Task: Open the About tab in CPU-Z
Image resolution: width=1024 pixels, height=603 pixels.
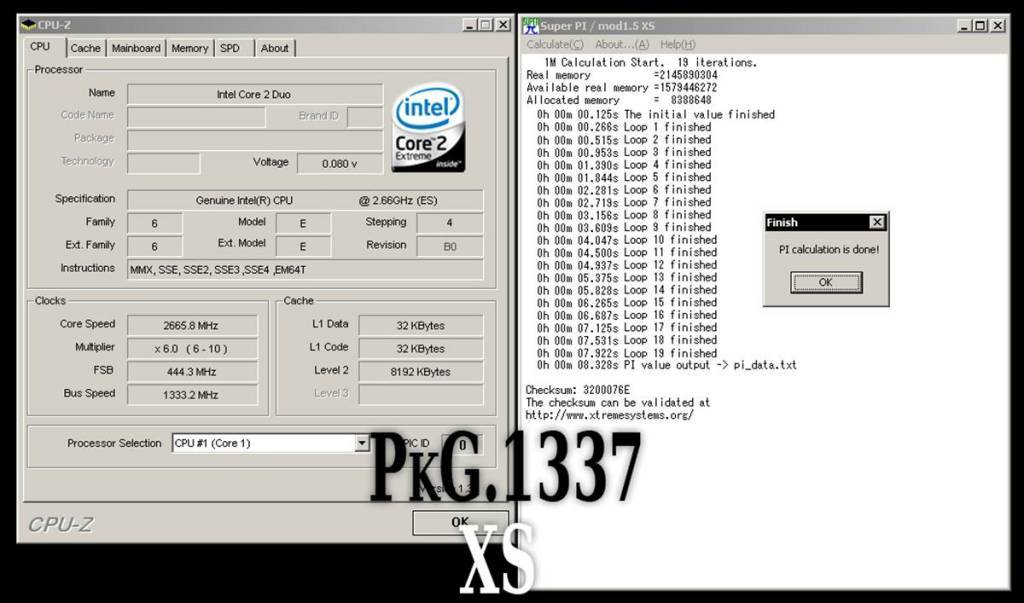Action: (274, 48)
